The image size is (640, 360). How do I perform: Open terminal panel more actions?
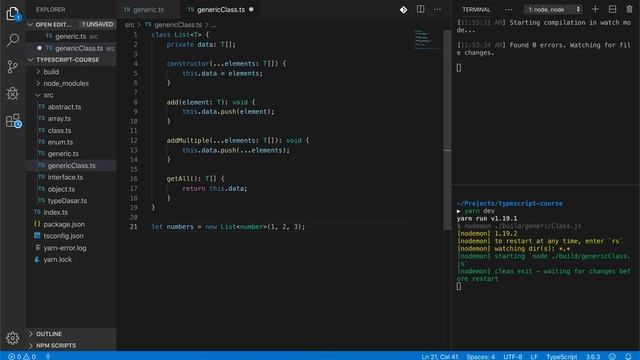pos(508,9)
